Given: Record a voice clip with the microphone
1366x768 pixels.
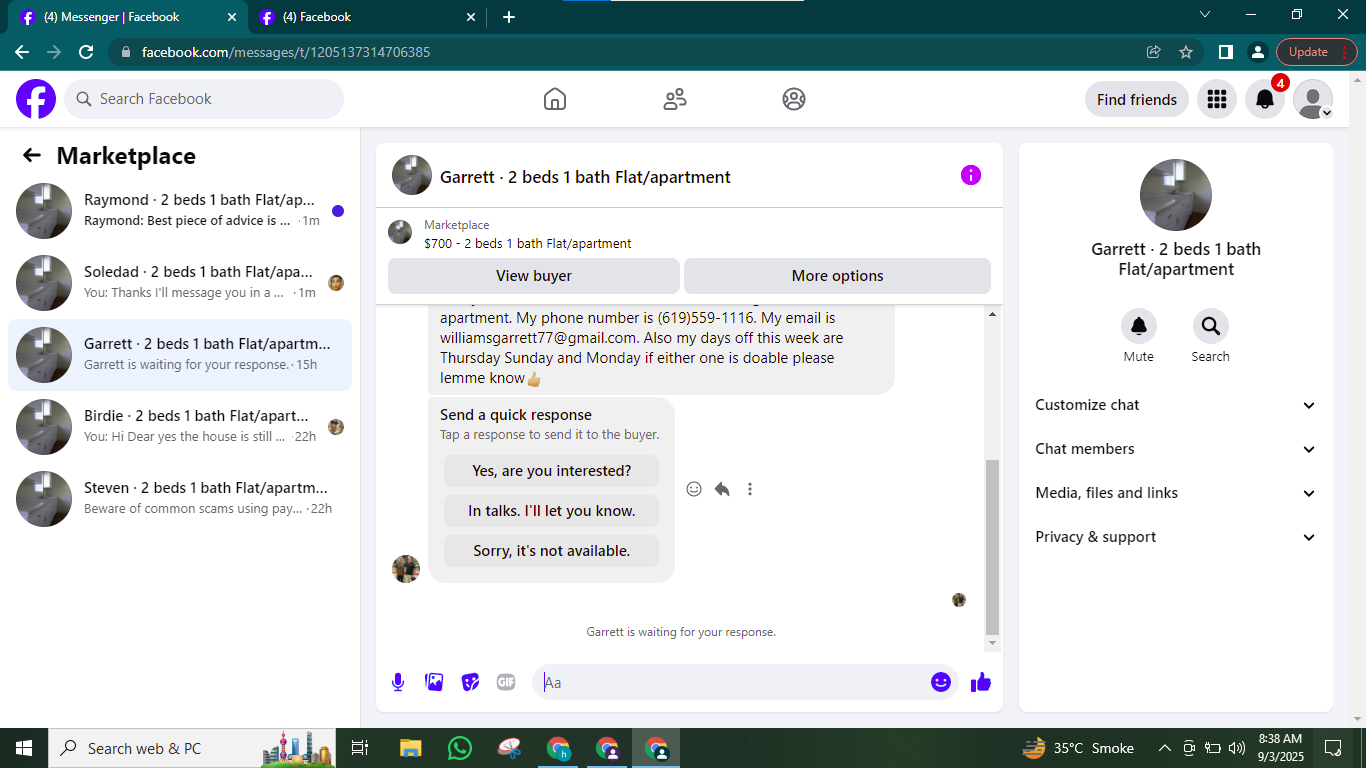Looking at the screenshot, I should pos(398,682).
